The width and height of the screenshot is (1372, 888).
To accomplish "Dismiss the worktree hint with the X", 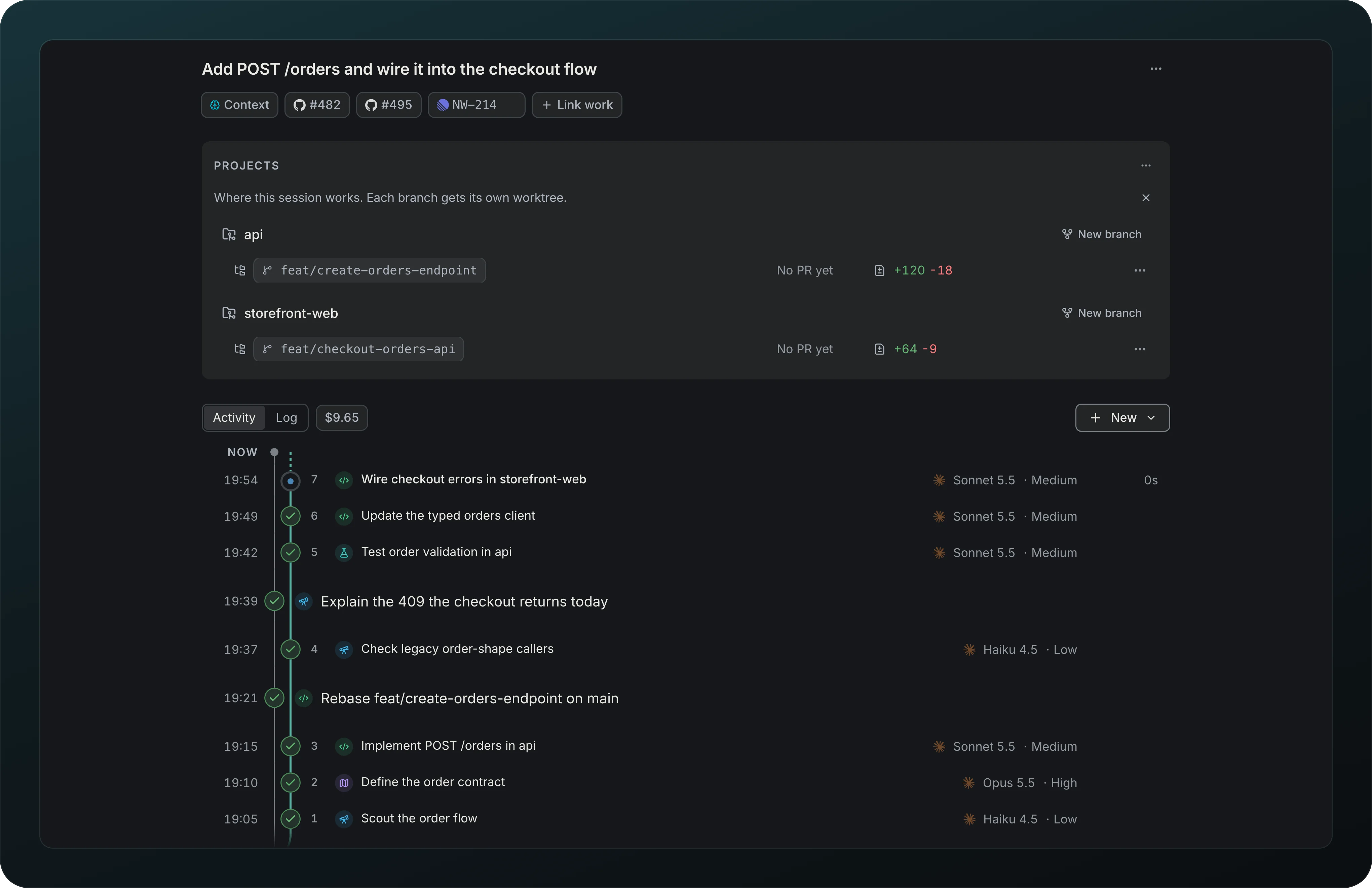I will pos(1145,198).
